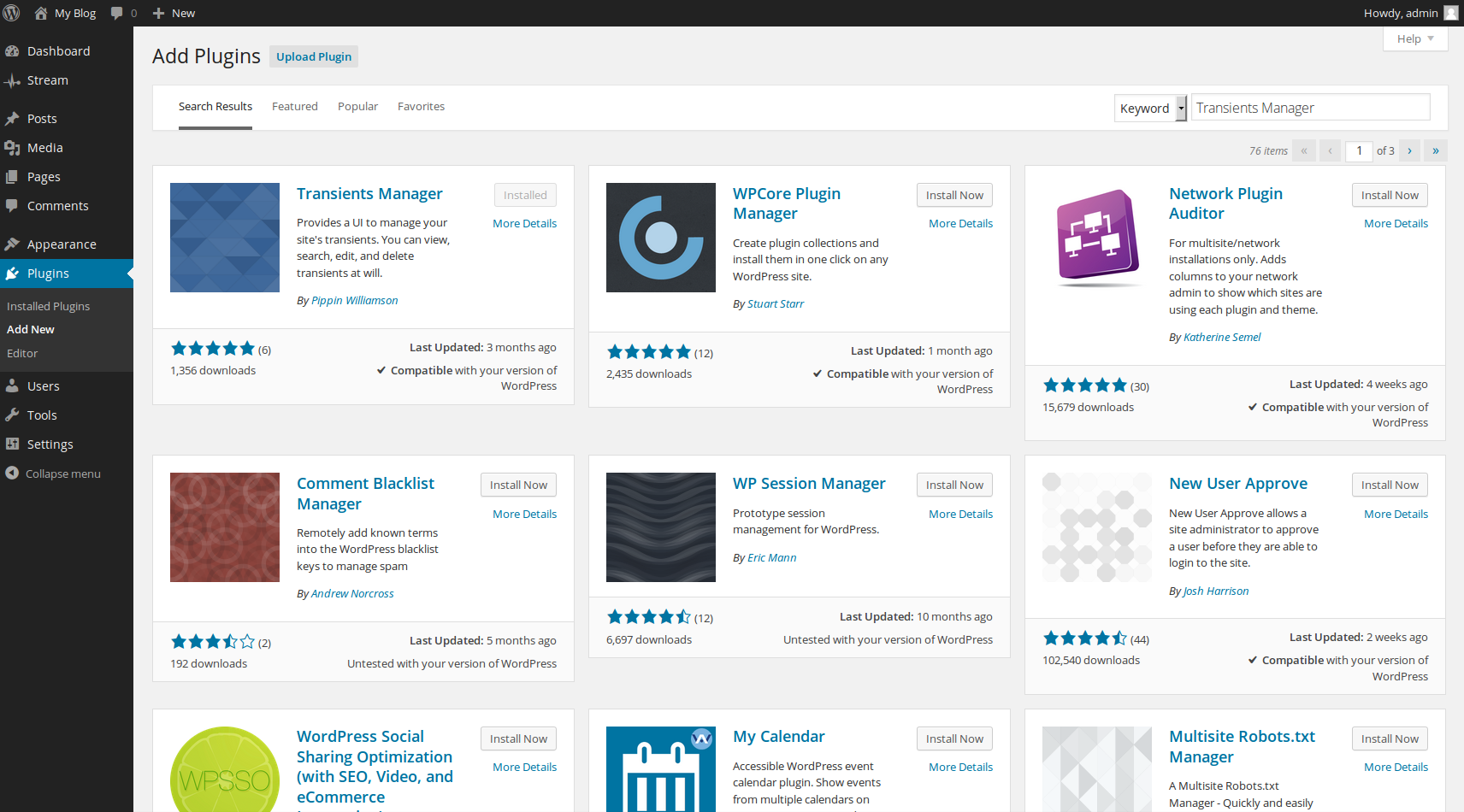Open the comments bubble icon in admin bar
This screenshot has height=812, width=1464.
point(117,13)
